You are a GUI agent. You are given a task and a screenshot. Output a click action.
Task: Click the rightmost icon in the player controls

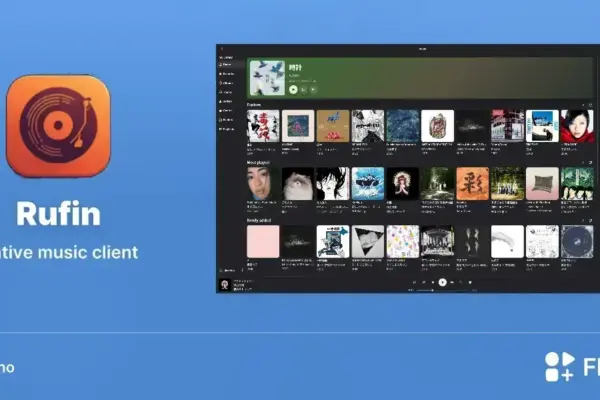point(470,282)
